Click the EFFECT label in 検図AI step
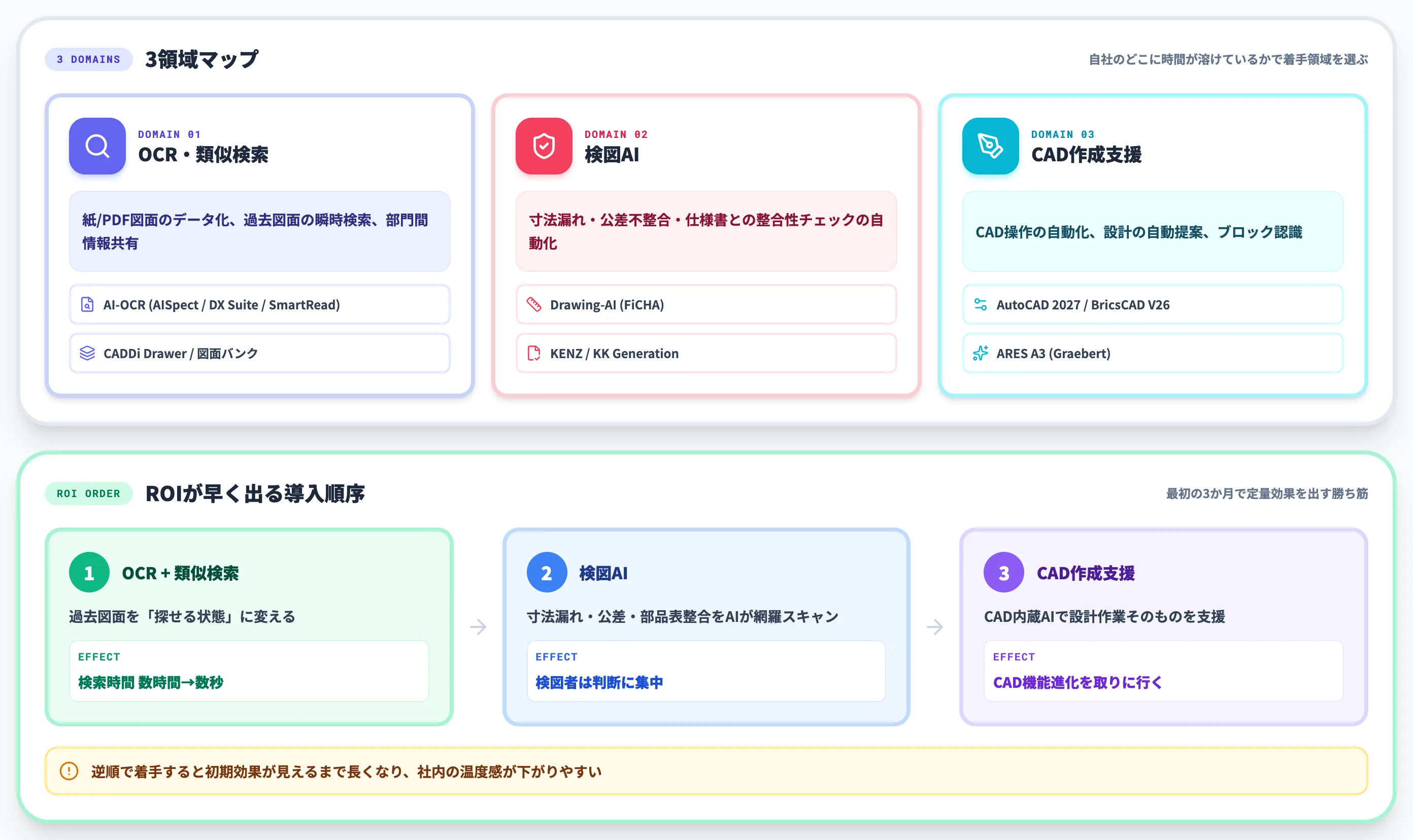The image size is (1413, 840). 556,656
